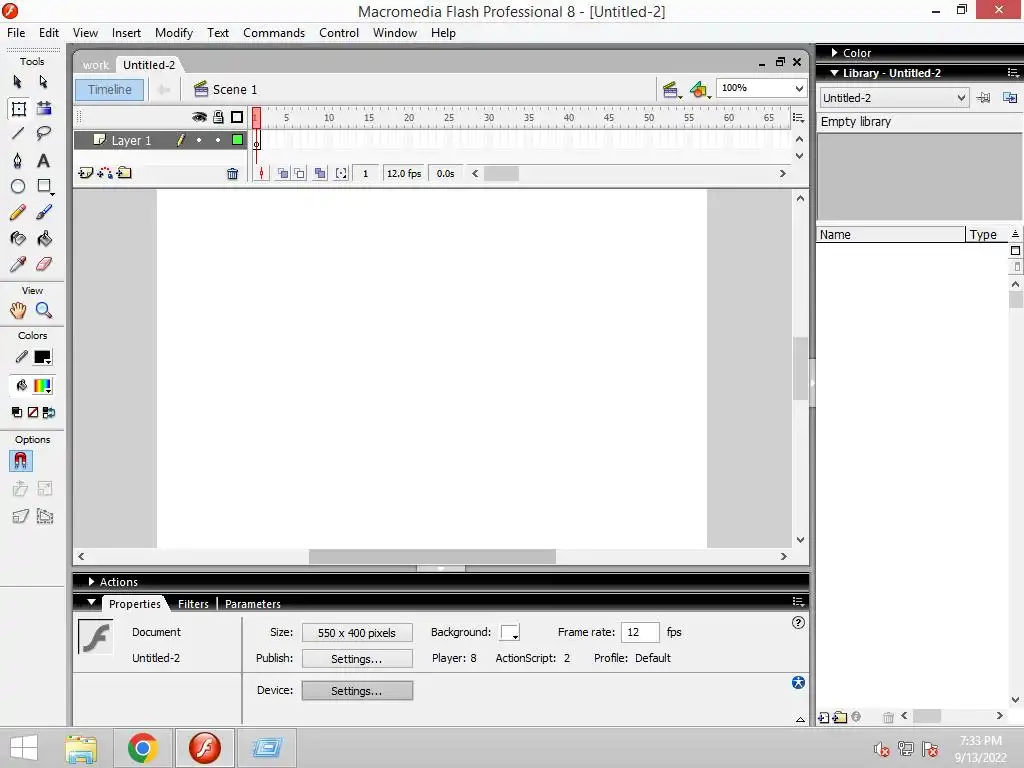The image size is (1024, 768).
Task: Select the Brush tool
Action: 44,212
